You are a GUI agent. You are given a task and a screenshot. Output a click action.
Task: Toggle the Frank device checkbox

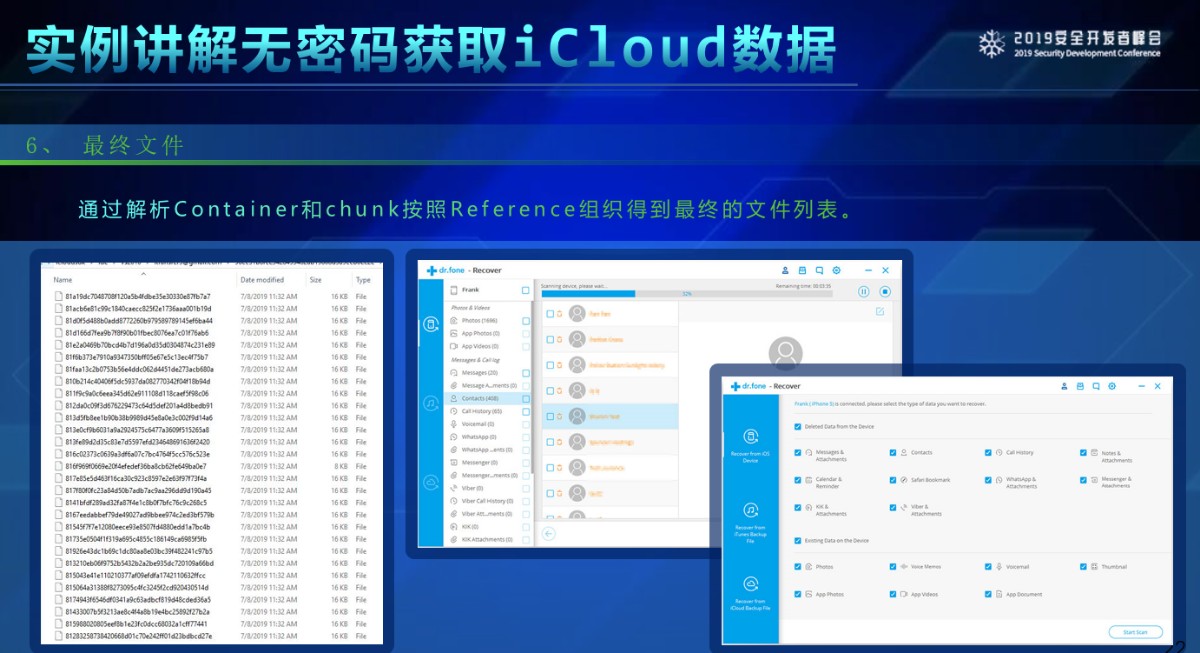coord(525,290)
